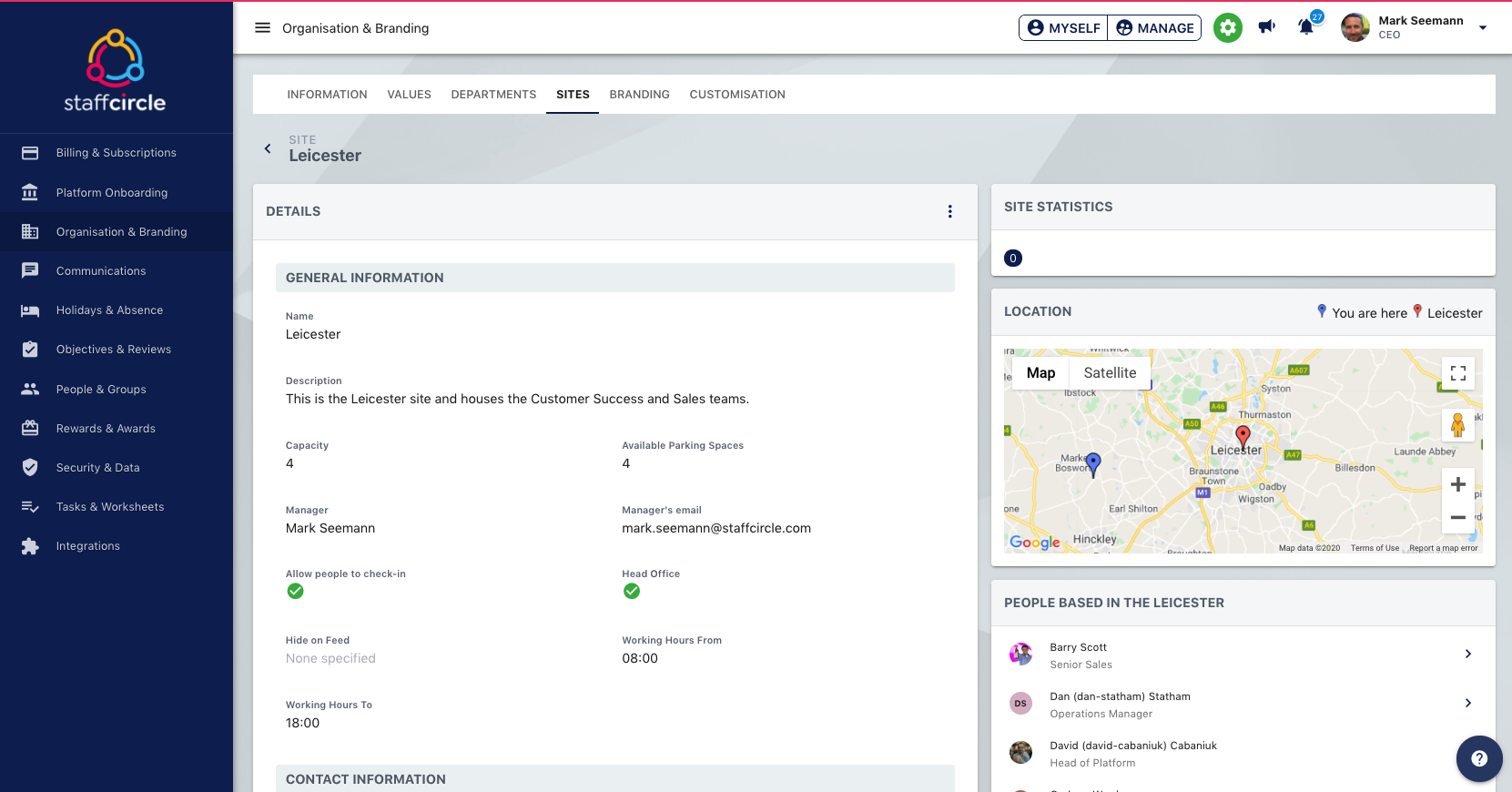Open Barry Scott's profile chevron
This screenshot has height=792, width=1512.
click(x=1467, y=654)
